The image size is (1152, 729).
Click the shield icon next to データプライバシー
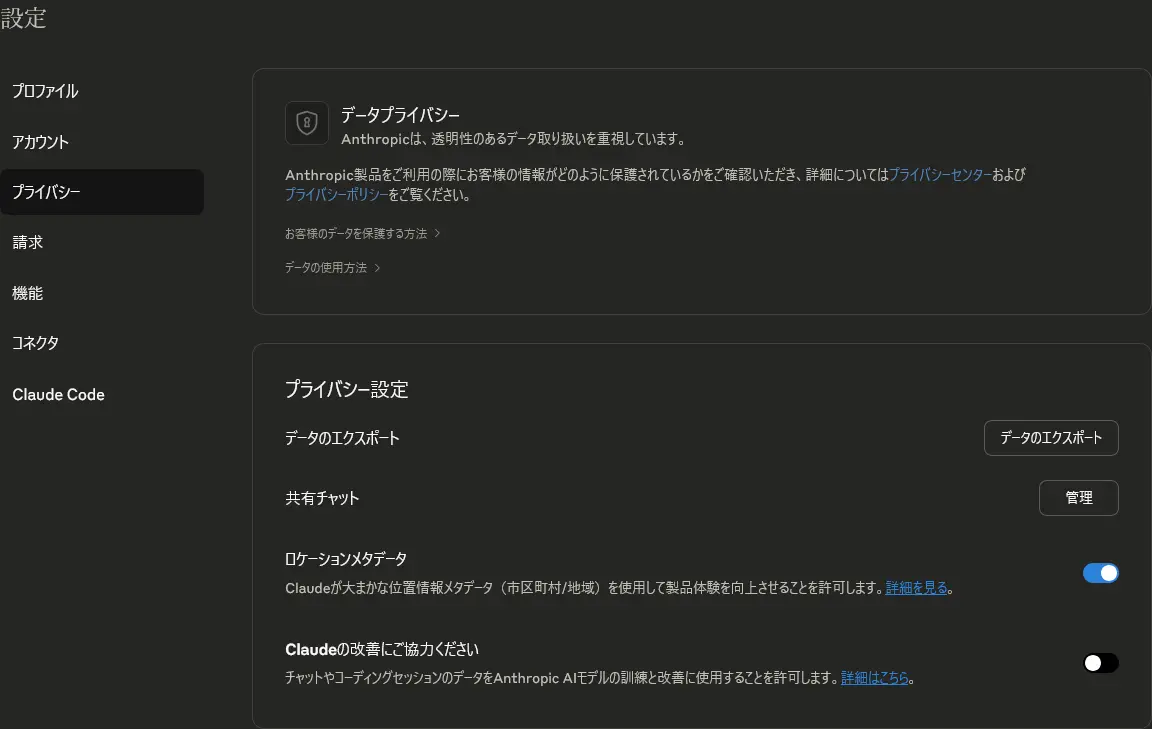306,122
